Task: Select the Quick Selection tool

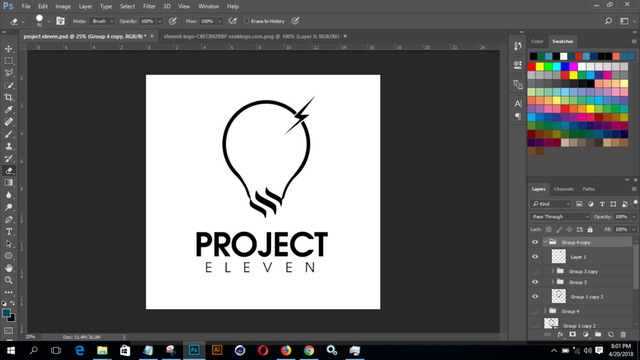Action: [x=9, y=85]
